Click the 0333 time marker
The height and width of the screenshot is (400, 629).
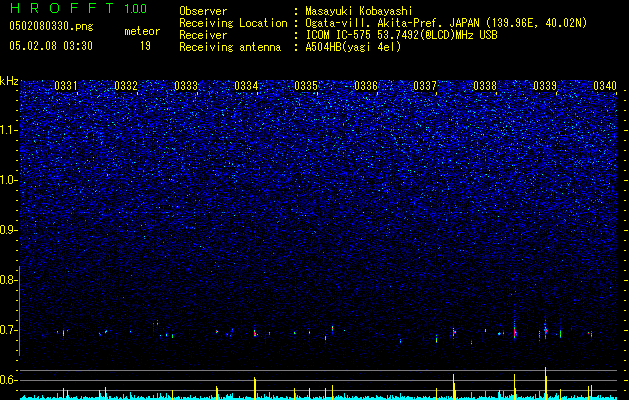coord(186,86)
